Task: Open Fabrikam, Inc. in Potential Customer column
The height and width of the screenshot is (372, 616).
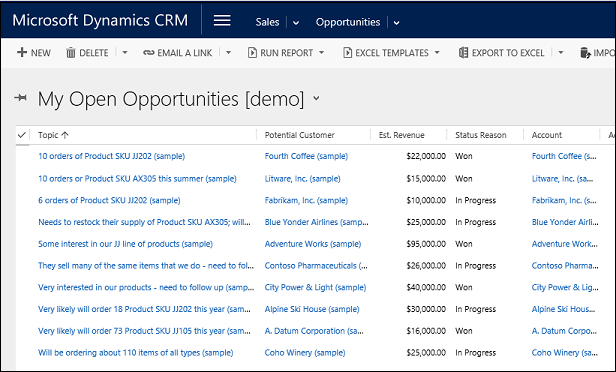Action: pos(306,200)
